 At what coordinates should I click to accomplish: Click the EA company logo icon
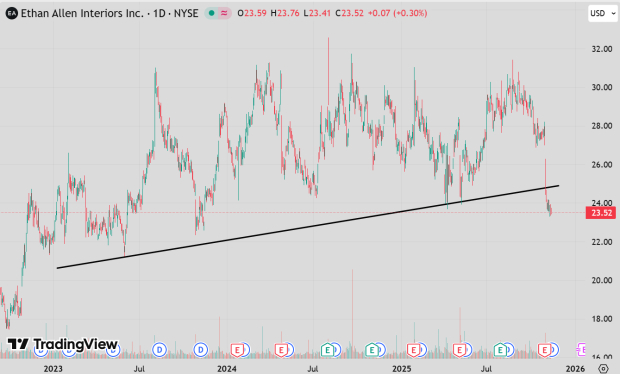click(x=11, y=13)
